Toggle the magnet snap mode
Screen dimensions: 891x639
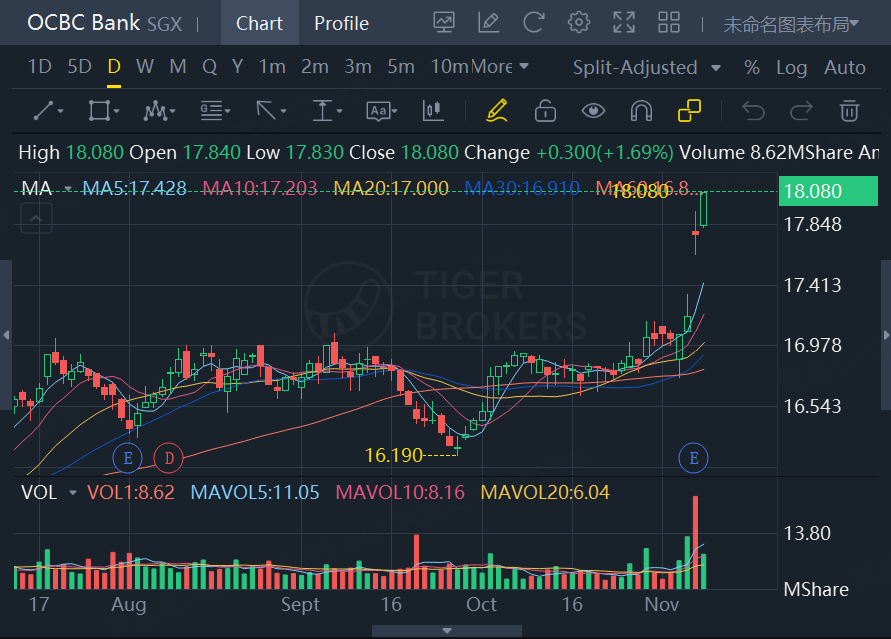pos(641,110)
